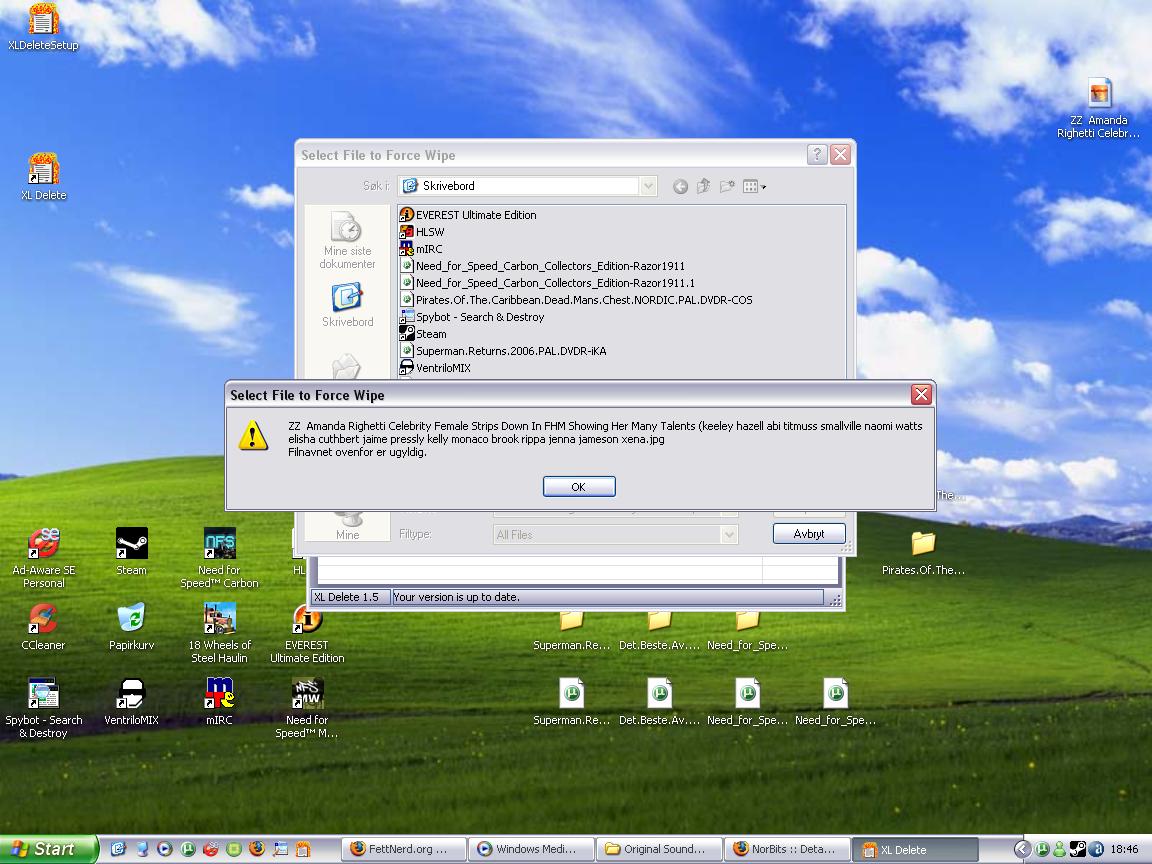This screenshot has height=864, width=1152.
Task: Switch to FettNerd.org taskbar window
Action: (x=405, y=849)
